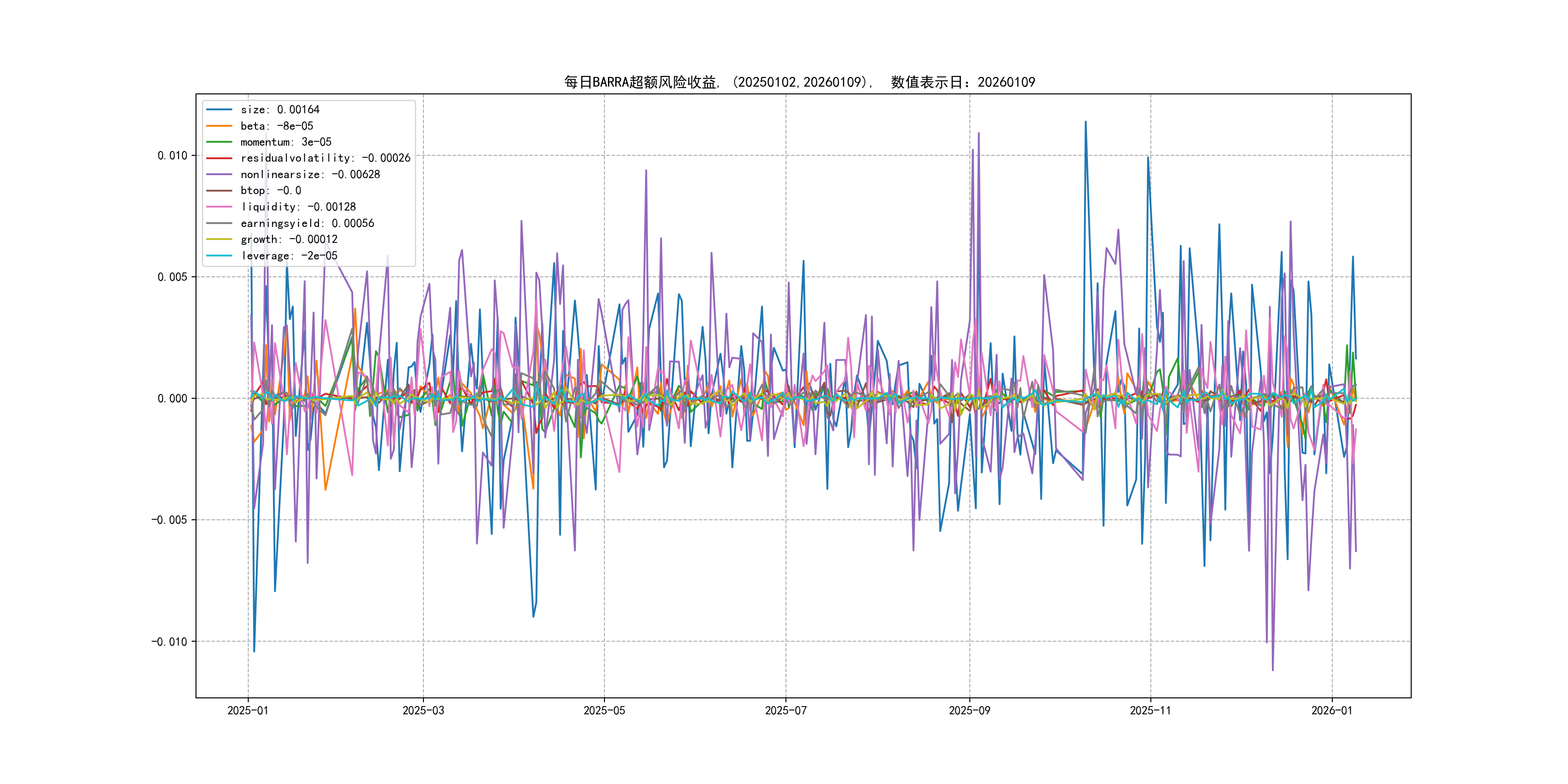Viewport: 1568px width, 784px height.
Task: Click the 0.000 y-axis tick label
Action: click(172, 399)
